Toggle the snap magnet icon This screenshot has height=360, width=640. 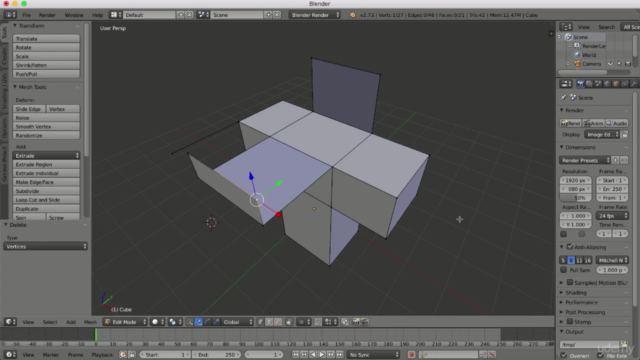[x=318, y=322]
